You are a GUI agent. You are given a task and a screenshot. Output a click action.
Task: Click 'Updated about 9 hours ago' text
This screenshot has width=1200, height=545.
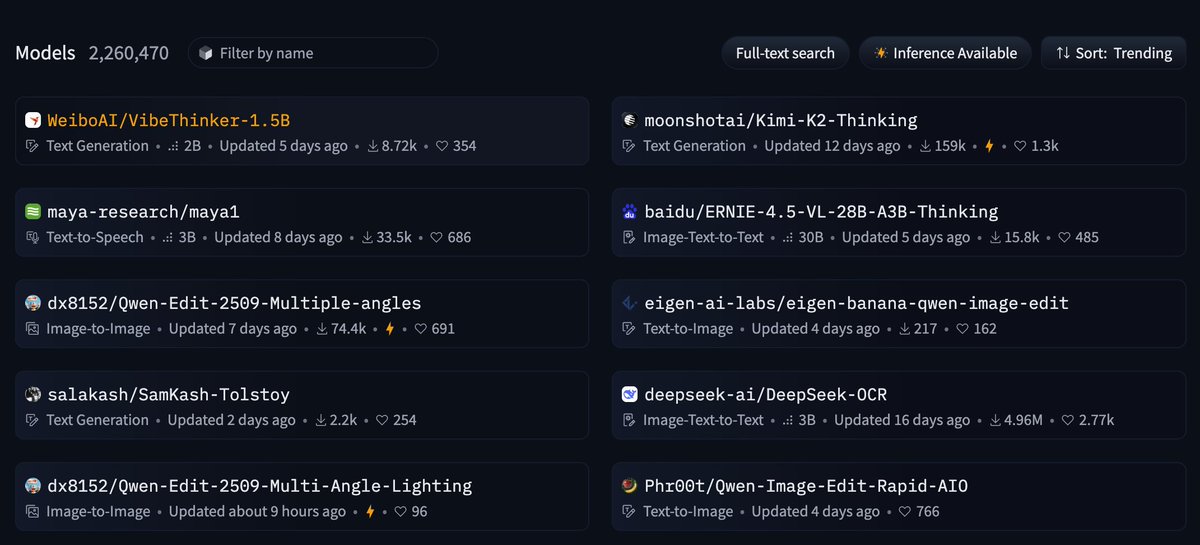pos(257,512)
